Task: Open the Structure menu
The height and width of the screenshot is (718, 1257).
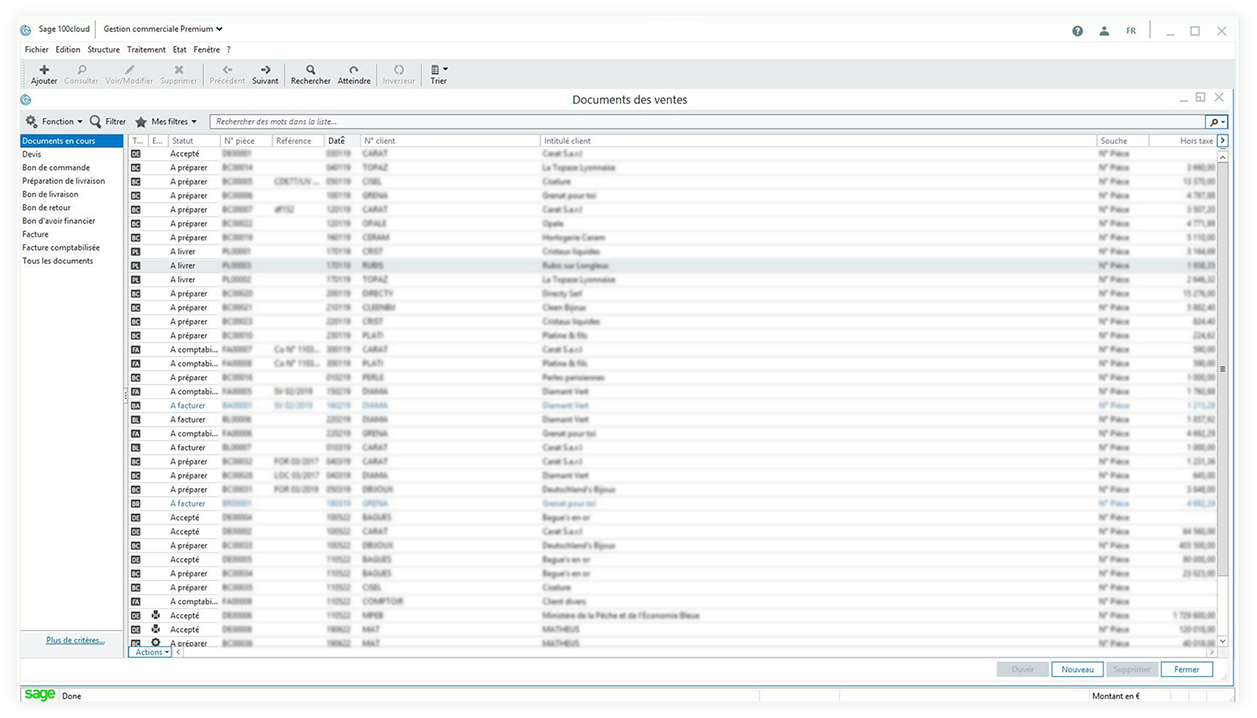Action: pyautogui.click(x=103, y=49)
